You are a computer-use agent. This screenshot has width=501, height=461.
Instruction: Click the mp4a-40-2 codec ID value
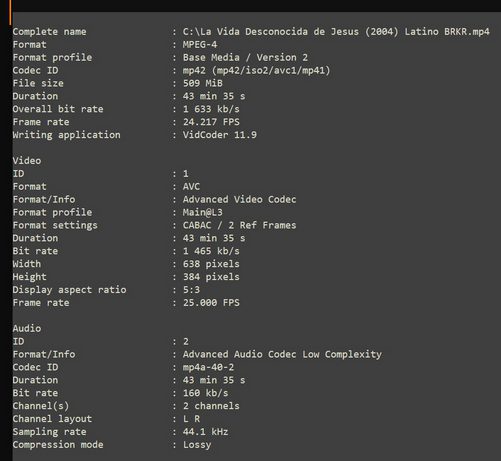pos(208,367)
